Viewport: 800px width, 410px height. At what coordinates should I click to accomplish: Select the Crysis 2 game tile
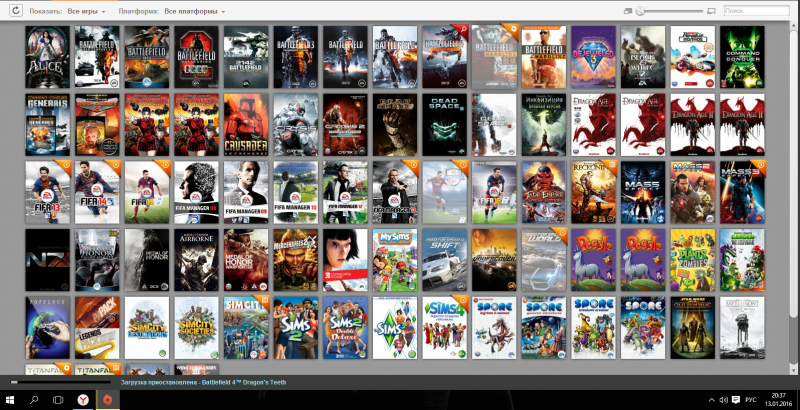pyautogui.click(x=345, y=125)
